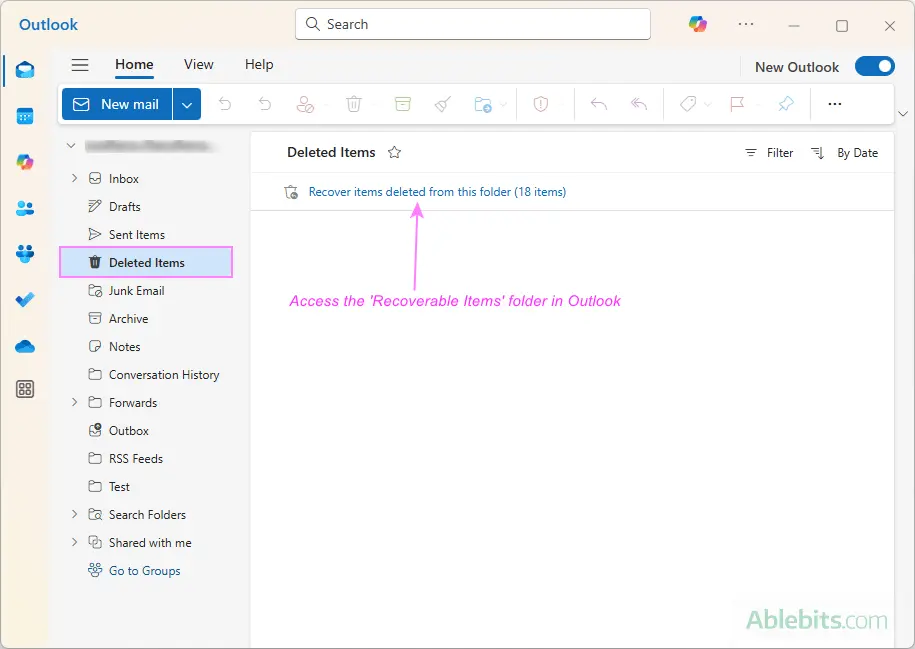
Task: Add Deleted Items to favorites star
Action: click(394, 152)
